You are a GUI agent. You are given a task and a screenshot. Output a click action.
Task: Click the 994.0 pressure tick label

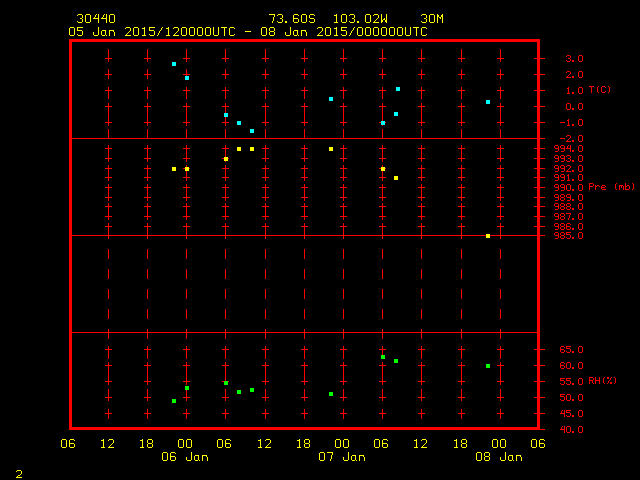(569, 149)
